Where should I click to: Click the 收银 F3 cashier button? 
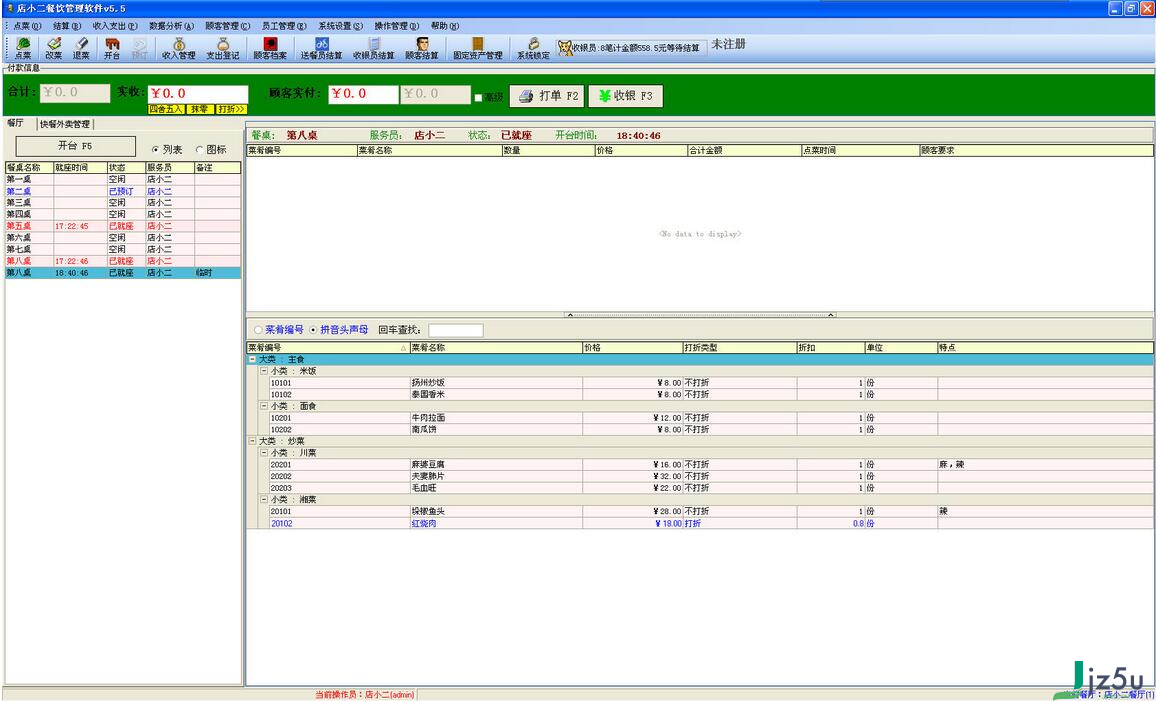pyautogui.click(x=625, y=97)
